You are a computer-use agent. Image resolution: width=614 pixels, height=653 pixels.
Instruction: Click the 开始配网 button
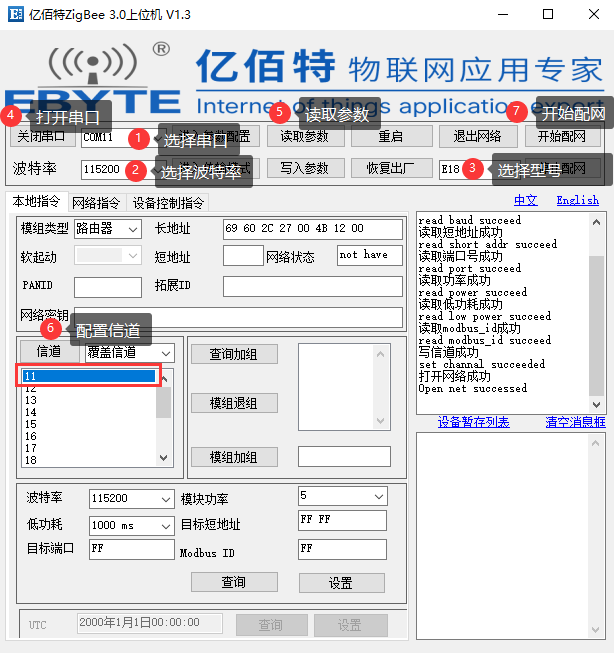[x=562, y=136]
